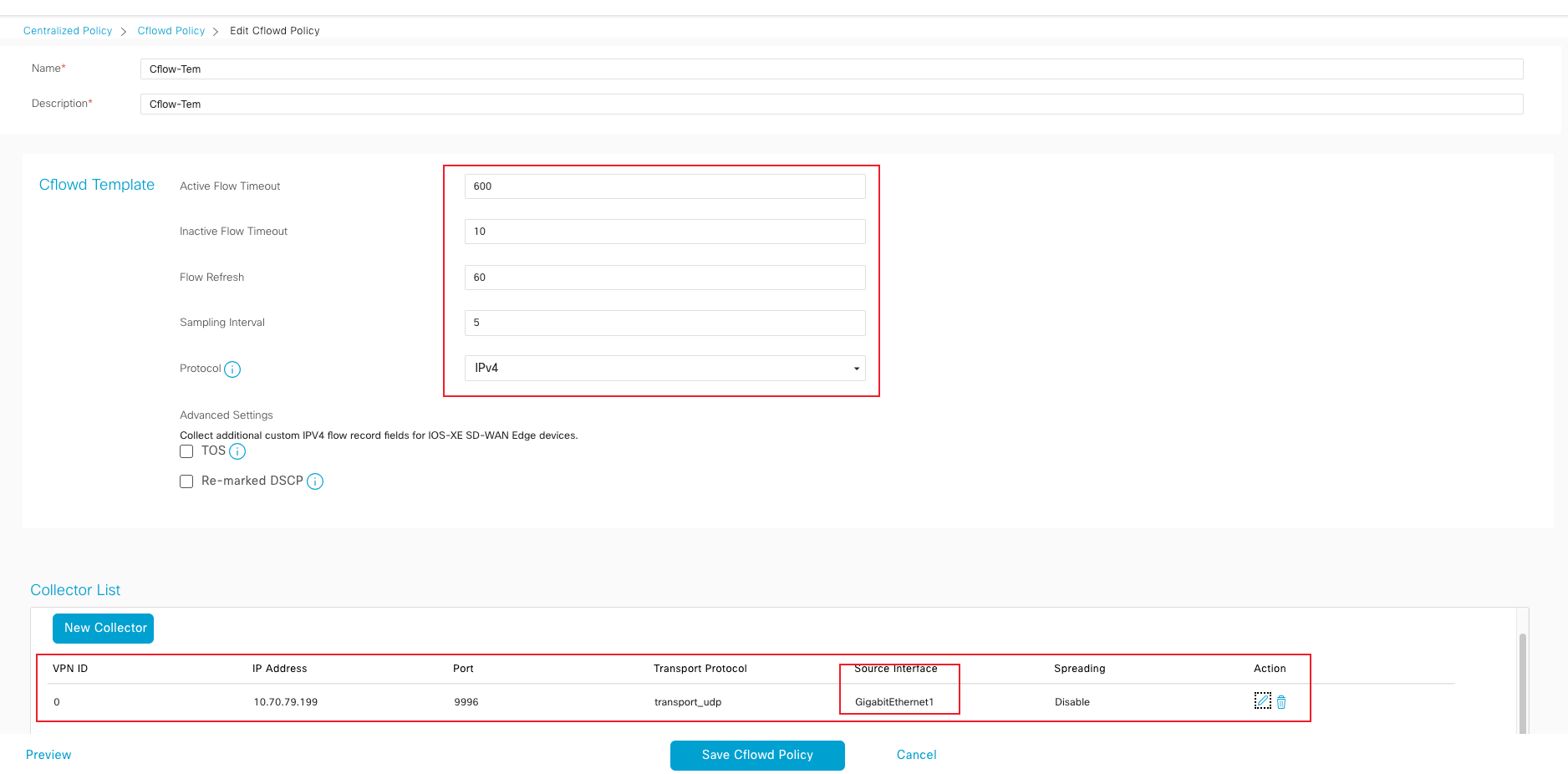Delete the collector using trash icon
The image size is (1568, 774).
1281,702
